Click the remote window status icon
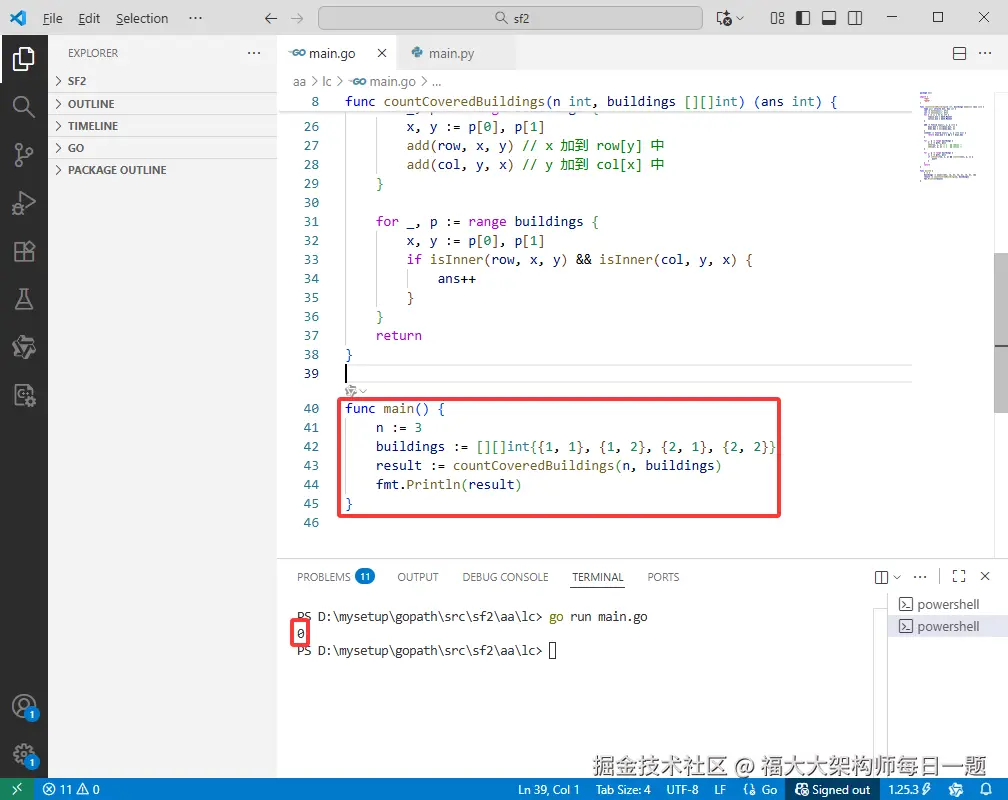Screen dimensions: 1008x800 pos(17,789)
